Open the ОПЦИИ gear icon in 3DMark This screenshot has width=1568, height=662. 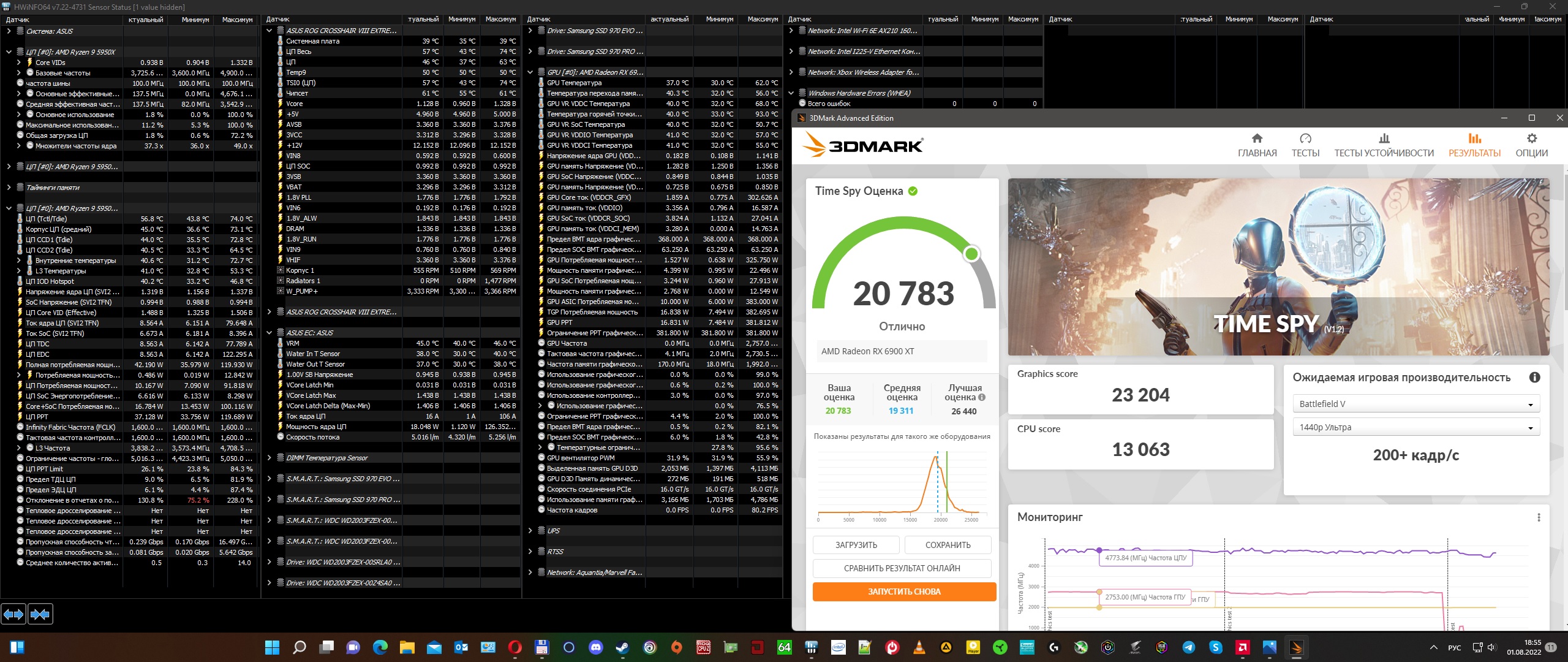coord(1531,139)
